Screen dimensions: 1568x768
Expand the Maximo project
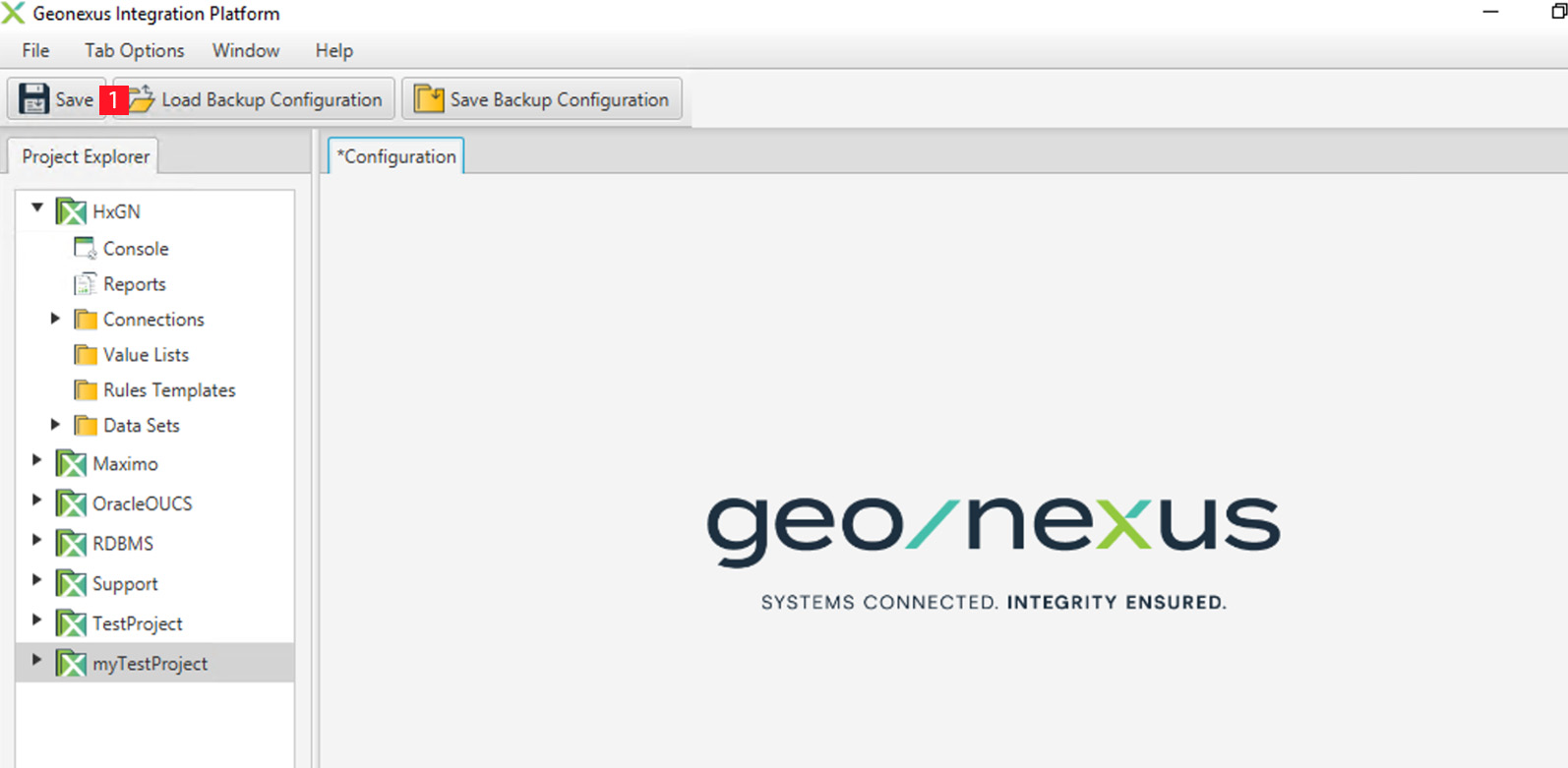[x=36, y=460]
